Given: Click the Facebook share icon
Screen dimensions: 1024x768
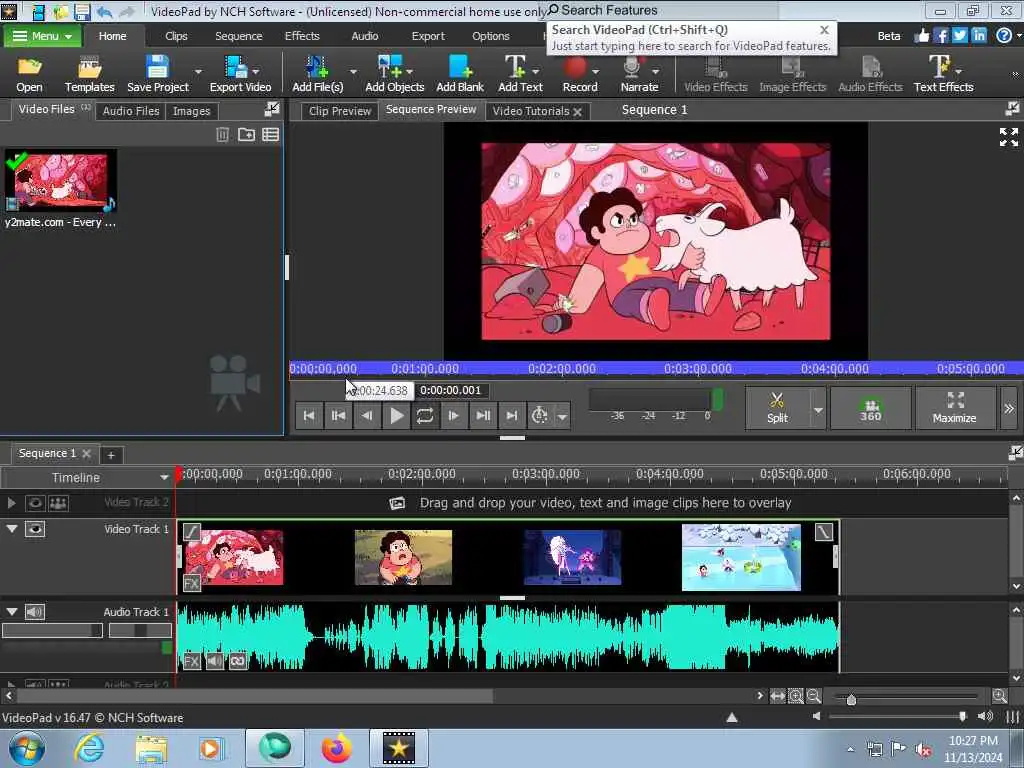Looking at the screenshot, I should (x=940, y=36).
